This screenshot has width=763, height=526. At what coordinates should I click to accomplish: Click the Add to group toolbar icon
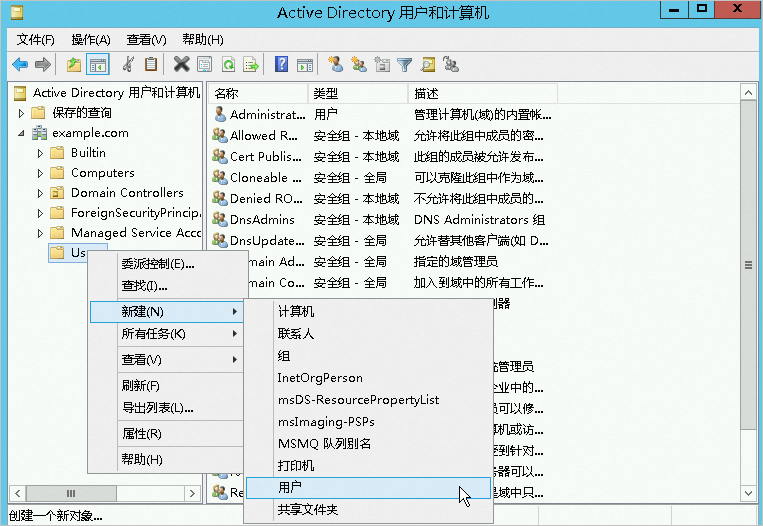451,64
